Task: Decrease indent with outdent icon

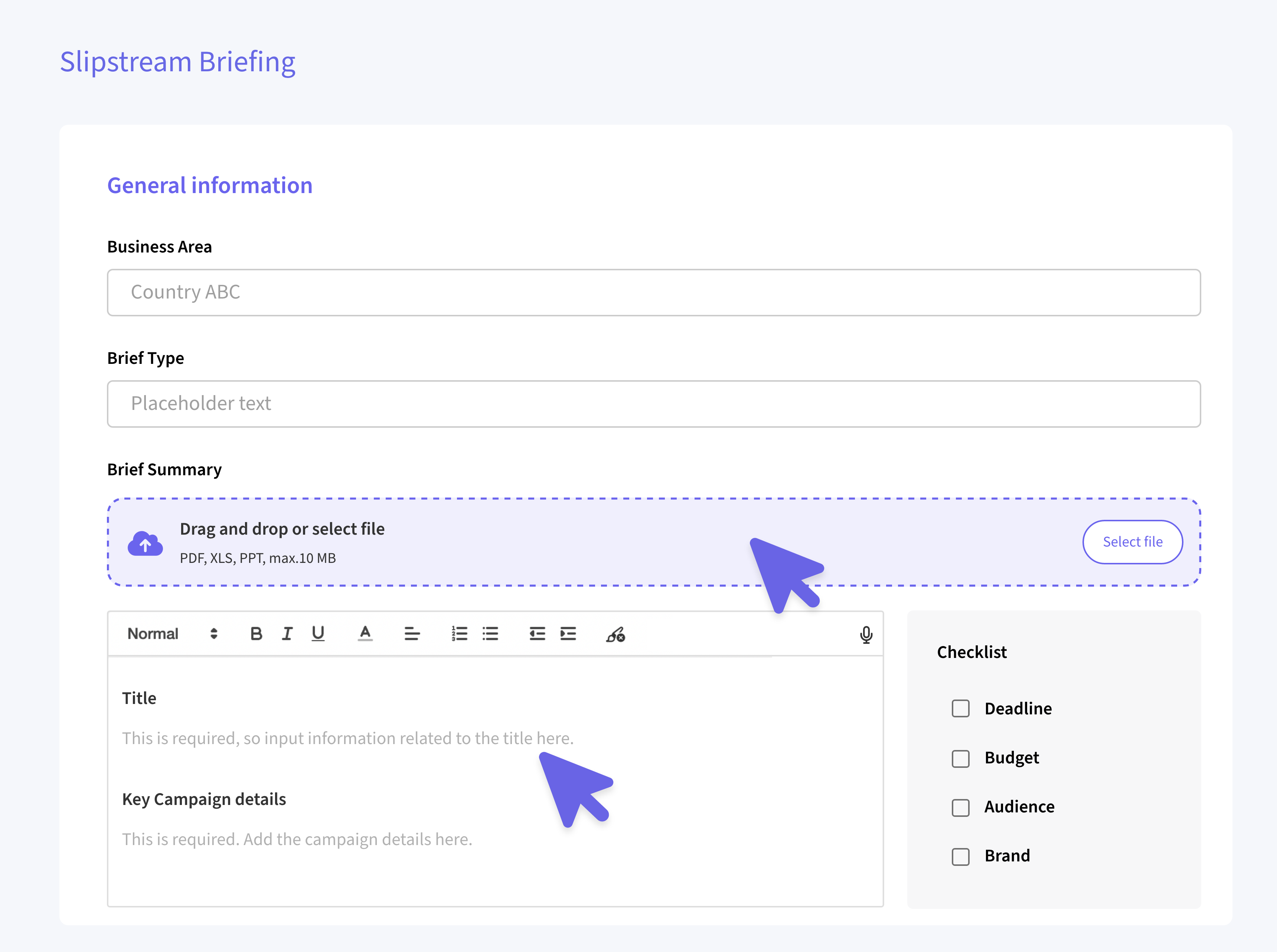Action: click(537, 634)
